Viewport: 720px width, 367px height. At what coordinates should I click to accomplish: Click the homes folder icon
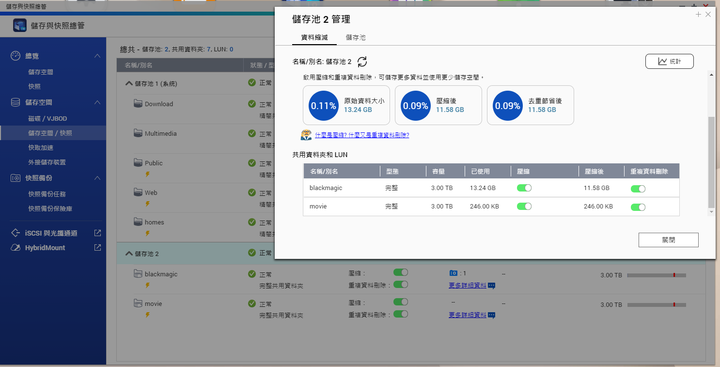tap(138, 221)
